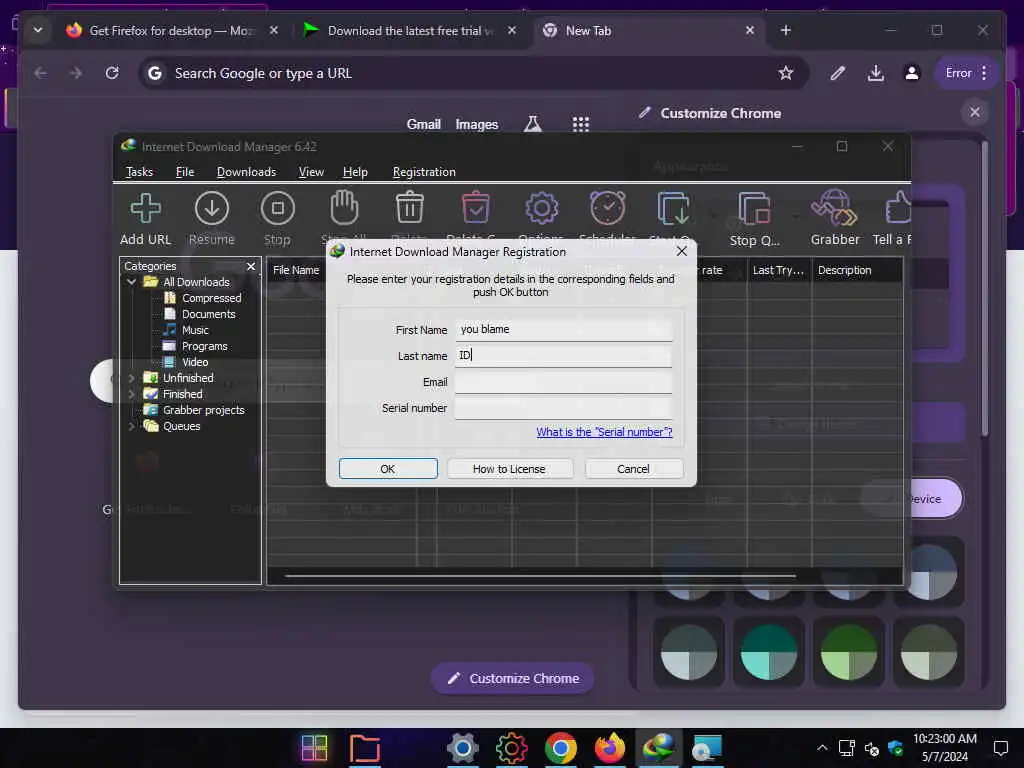Select the gray-blue theme swatch beside teal

[689, 652]
